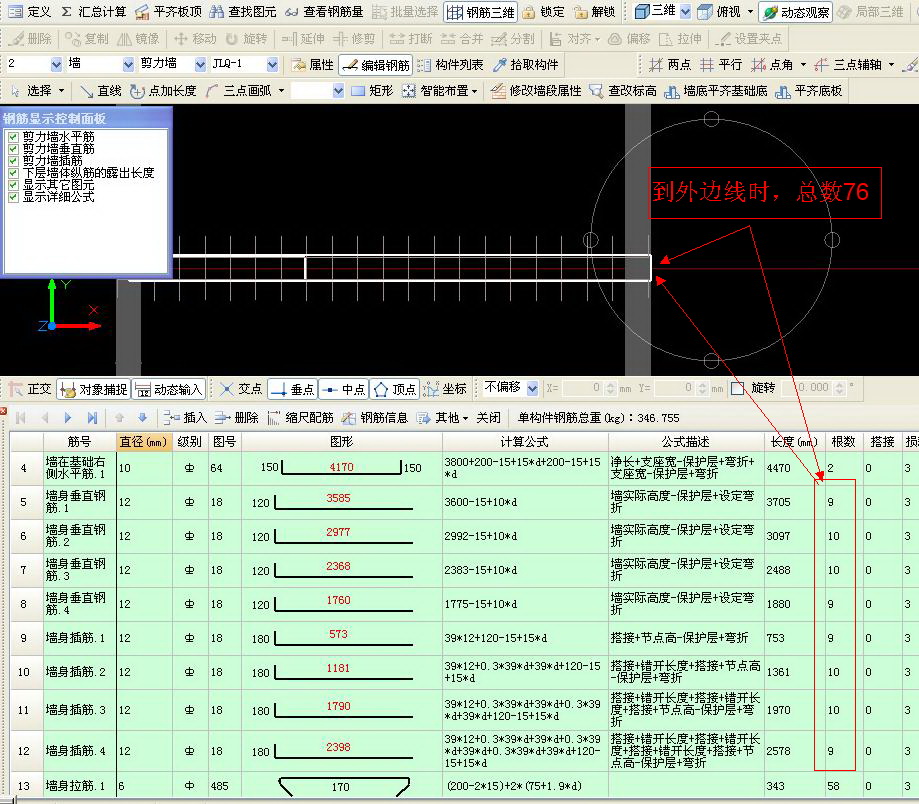Screen dimensions: 919x804
Task: Select 点加长度 point plus length tool
Action: tap(163, 91)
